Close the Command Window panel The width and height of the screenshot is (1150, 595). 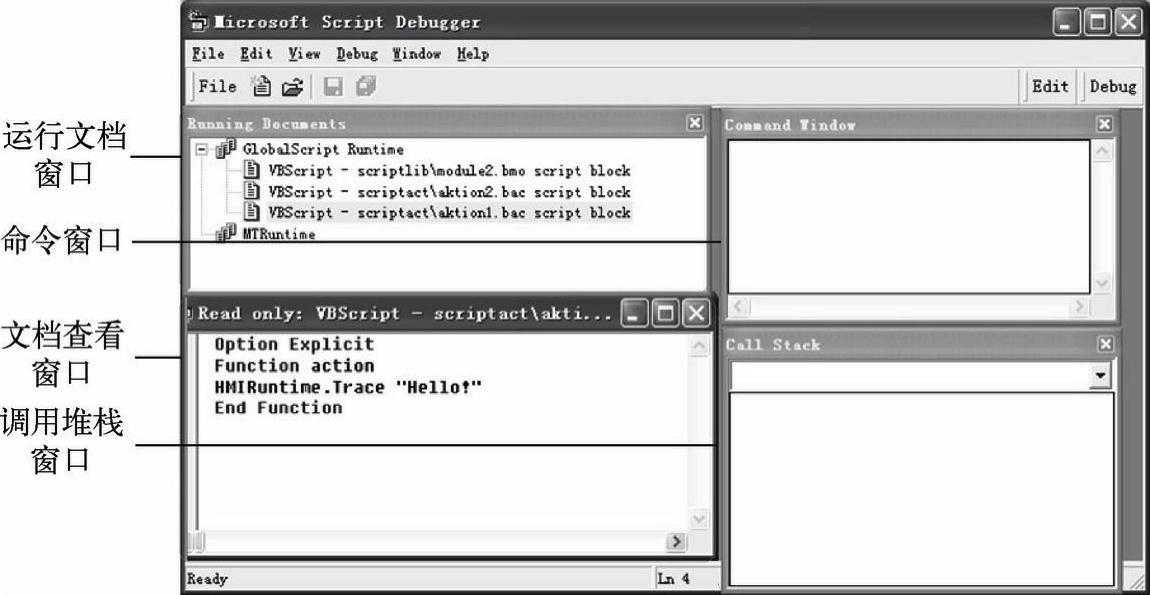1105,124
